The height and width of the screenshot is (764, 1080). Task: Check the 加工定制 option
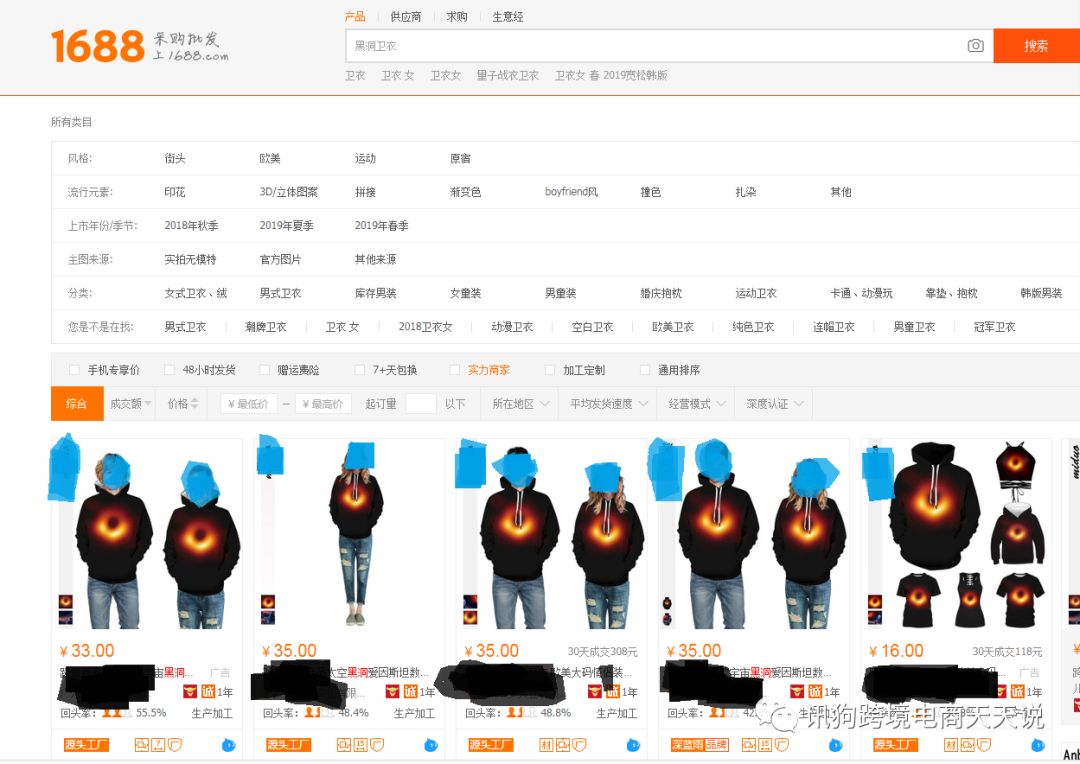pos(550,370)
